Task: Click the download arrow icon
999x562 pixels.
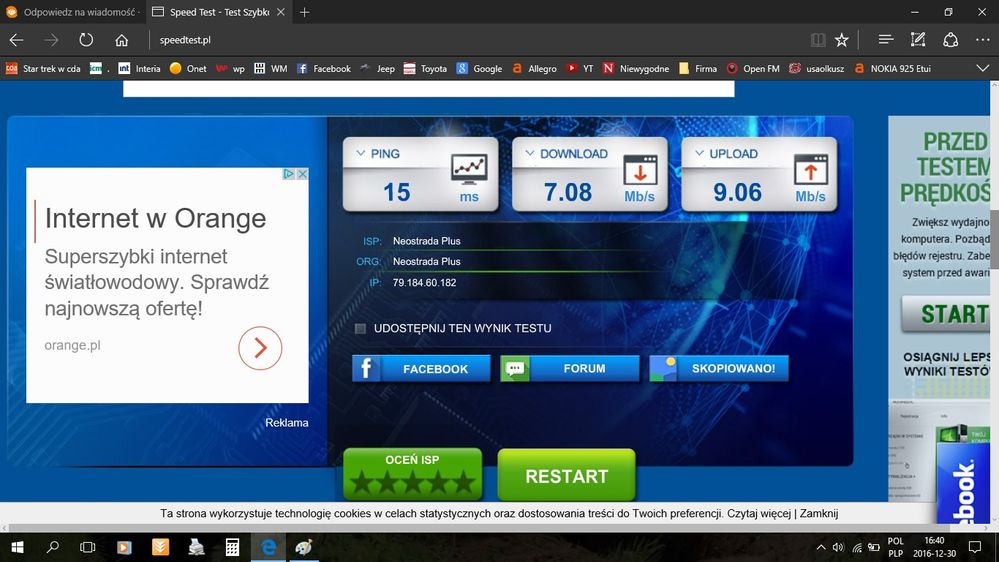Action: click(x=640, y=170)
